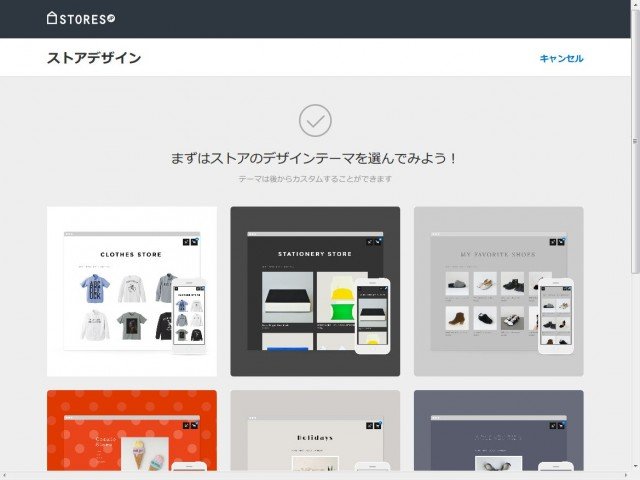Click the テーマは後からカスタムすることができます subtitle
This screenshot has width=640, height=480.
(315, 179)
